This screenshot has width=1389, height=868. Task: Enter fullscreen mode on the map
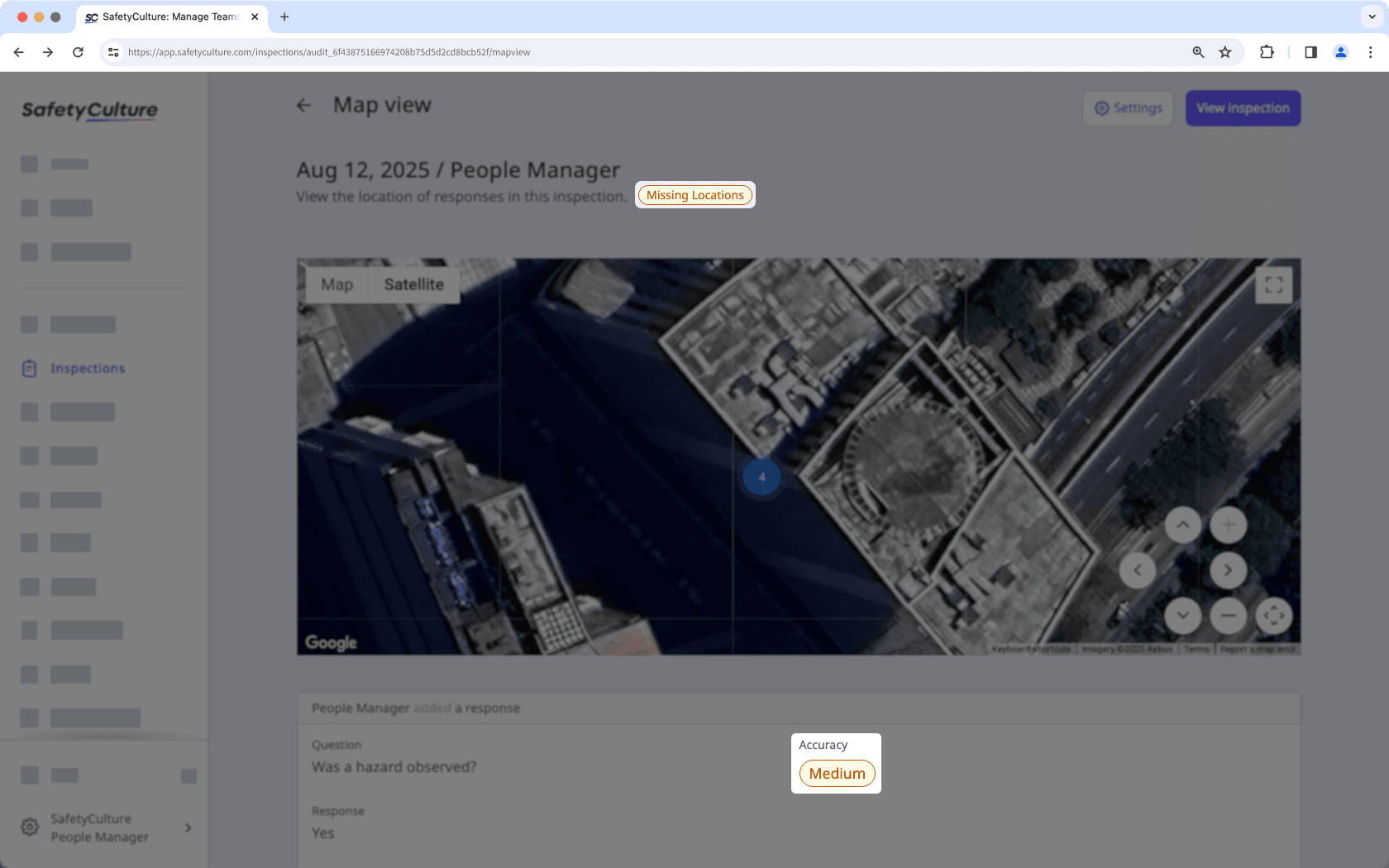coord(1273,284)
